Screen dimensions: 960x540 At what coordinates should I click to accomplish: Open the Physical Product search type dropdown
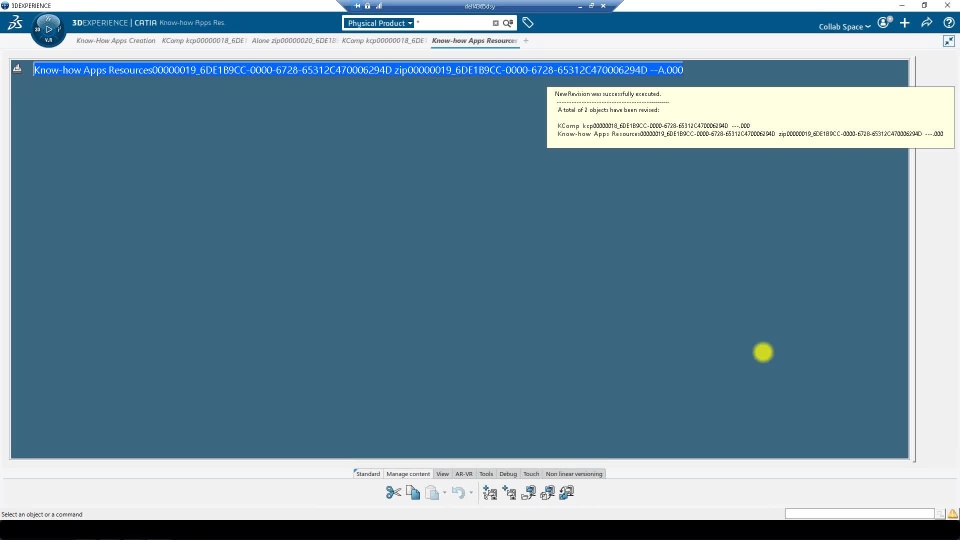[x=380, y=23]
